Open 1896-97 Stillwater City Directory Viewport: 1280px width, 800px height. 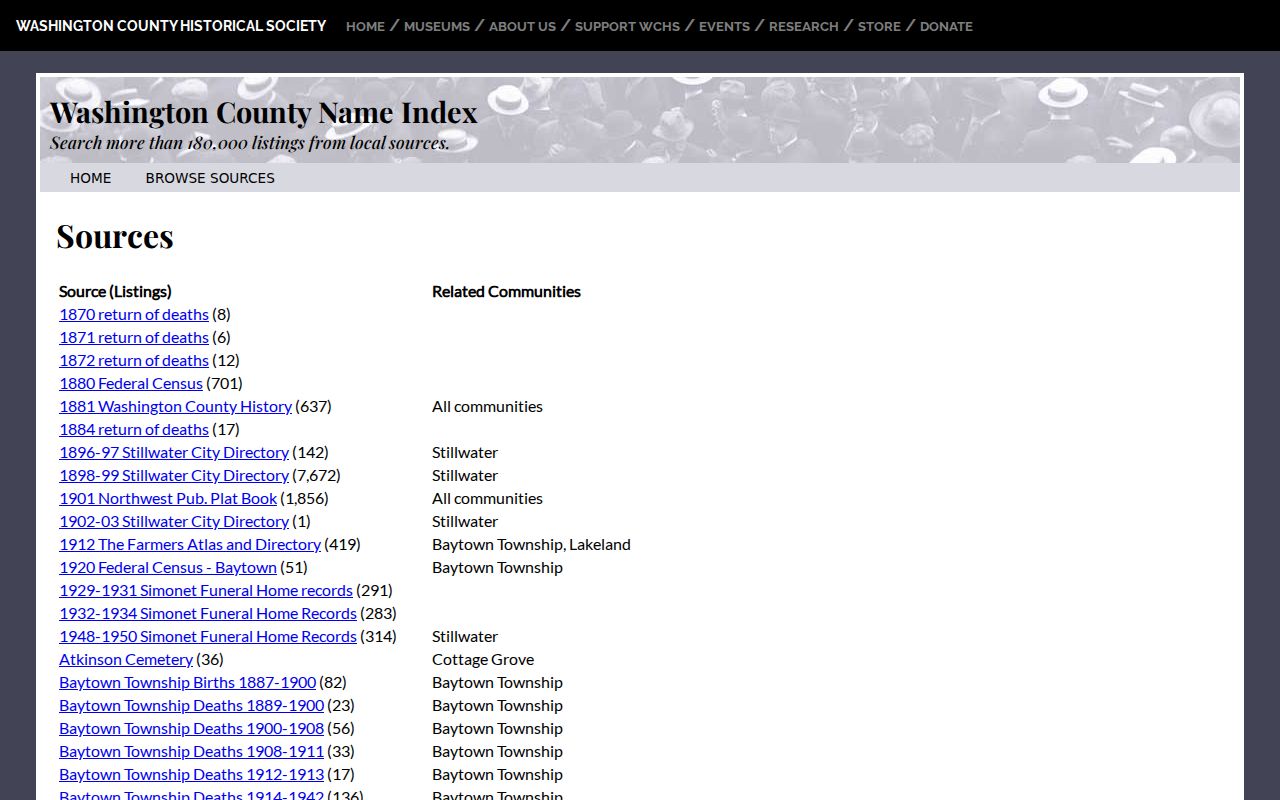click(174, 452)
